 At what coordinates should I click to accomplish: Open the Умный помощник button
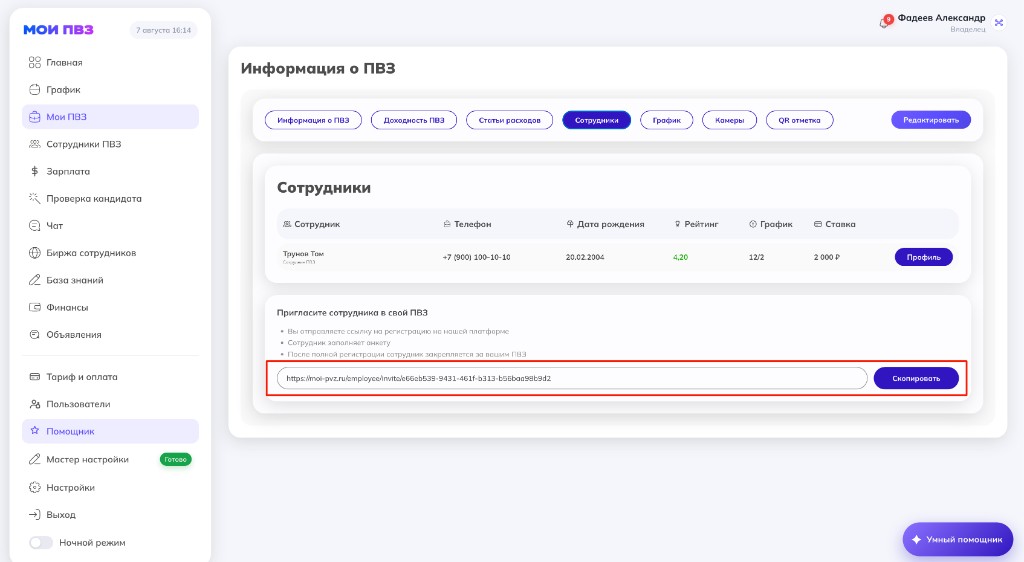click(x=957, y=540)
